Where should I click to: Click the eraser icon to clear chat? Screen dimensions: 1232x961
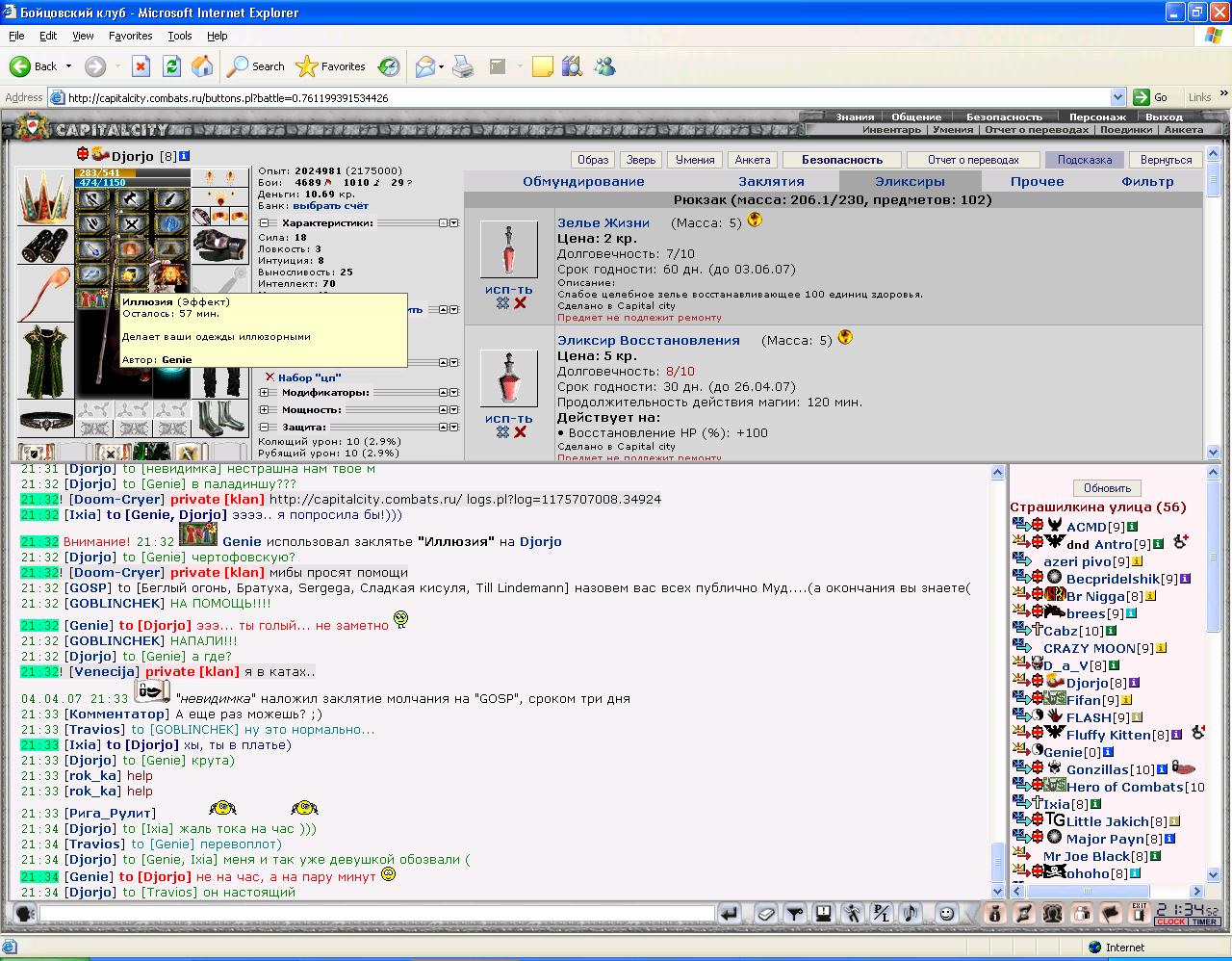coord(766,913)
